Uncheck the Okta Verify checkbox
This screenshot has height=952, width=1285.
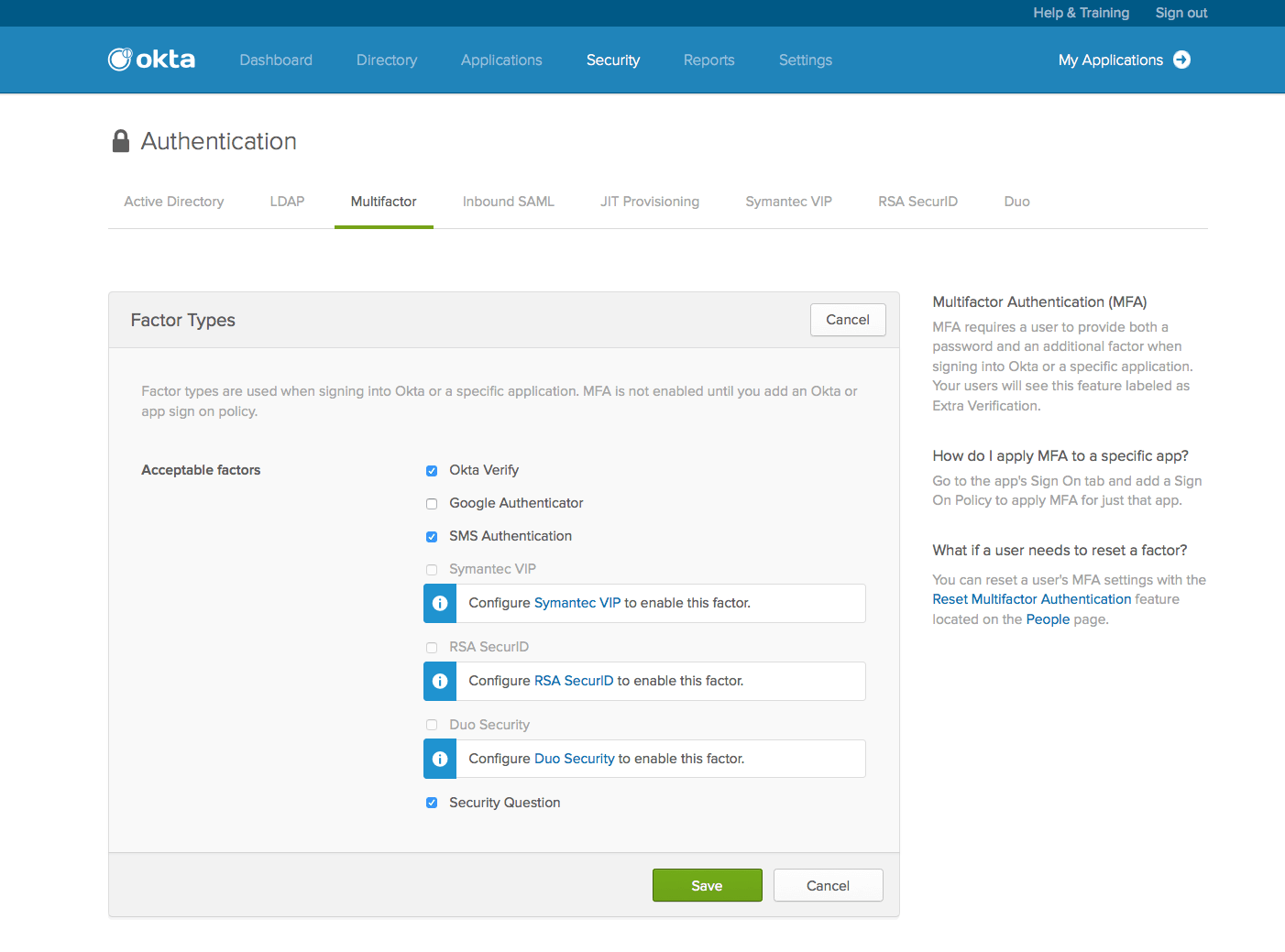point(432,471)
